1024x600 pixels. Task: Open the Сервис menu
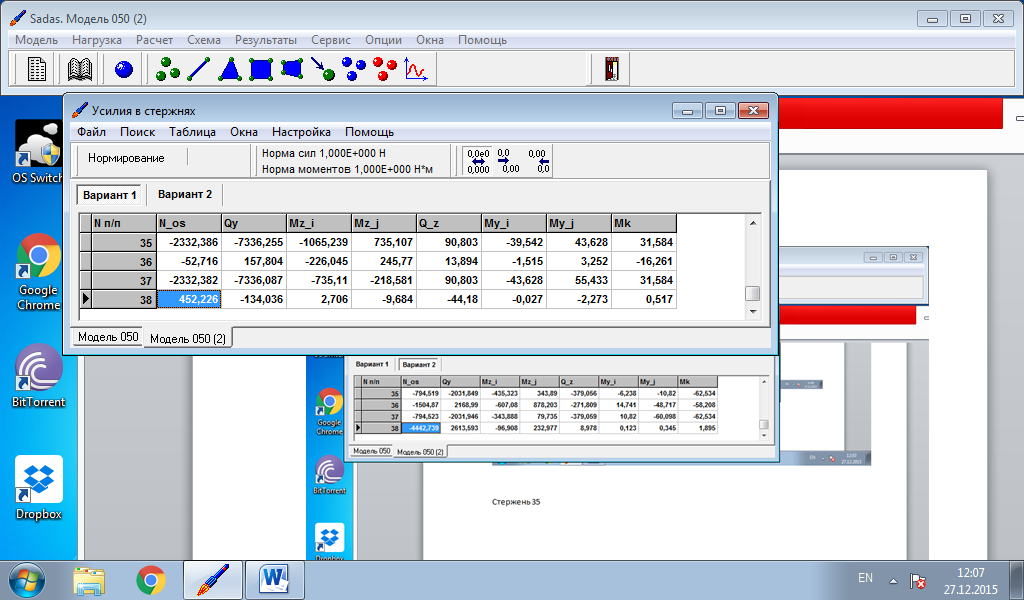[331, 40]
